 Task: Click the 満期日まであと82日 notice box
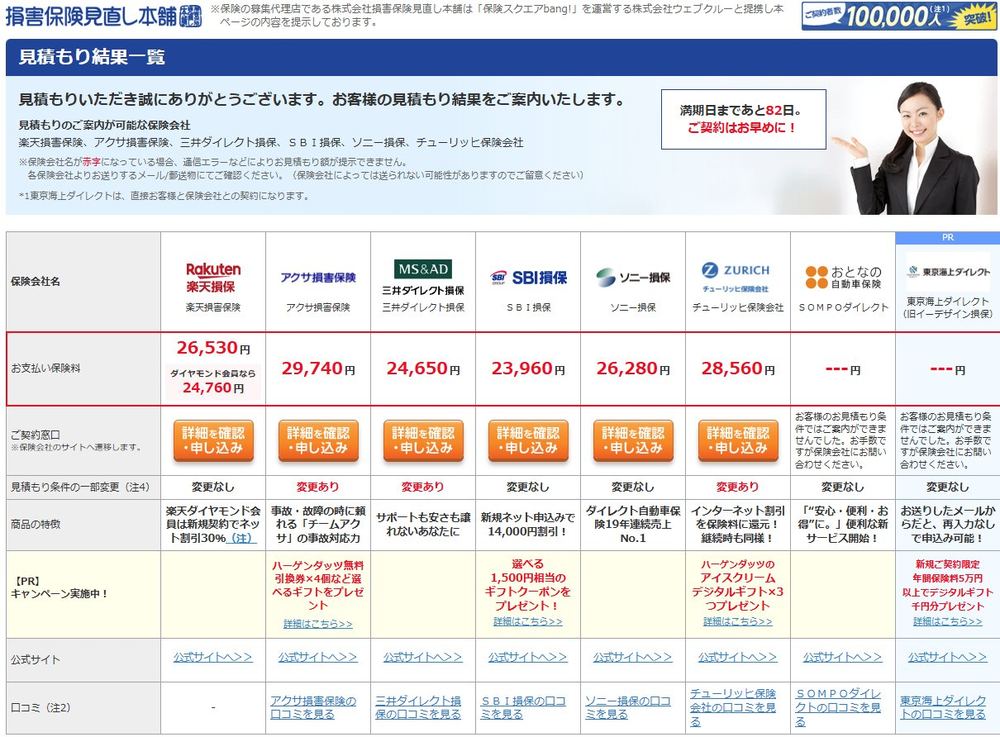click(x=743, y=119)
